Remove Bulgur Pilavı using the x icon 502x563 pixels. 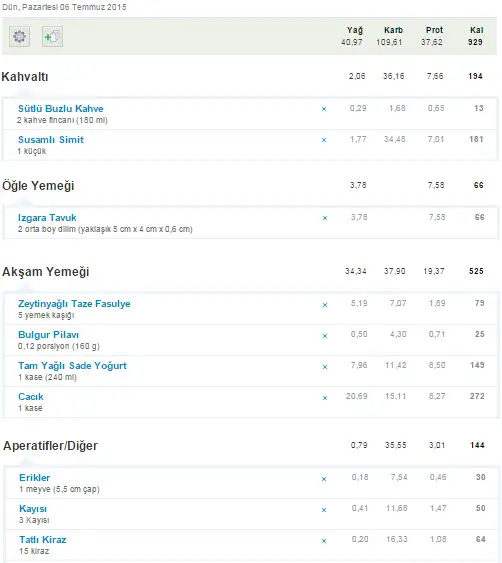coord(325,336)
